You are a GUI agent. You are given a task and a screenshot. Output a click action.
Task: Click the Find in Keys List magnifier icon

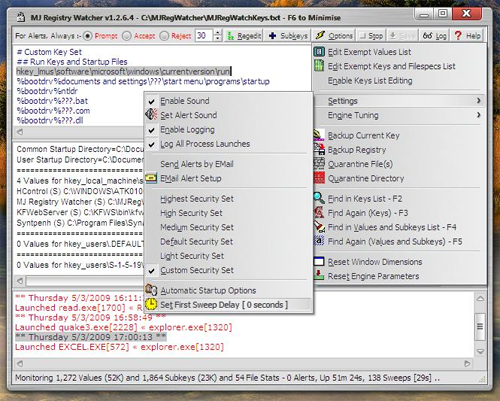(x=319, y=198)
